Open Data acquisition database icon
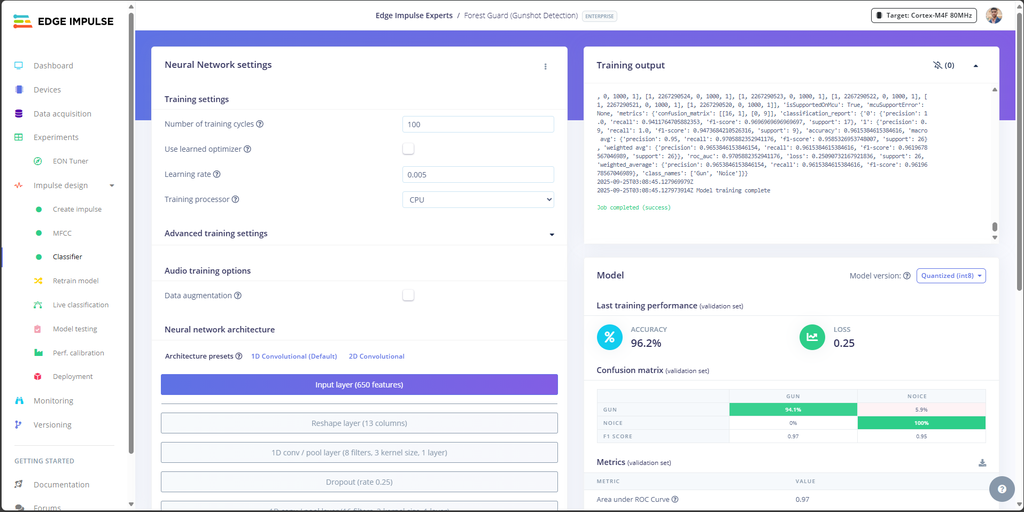Screen dimensions: 1024x512 point(18,114)
